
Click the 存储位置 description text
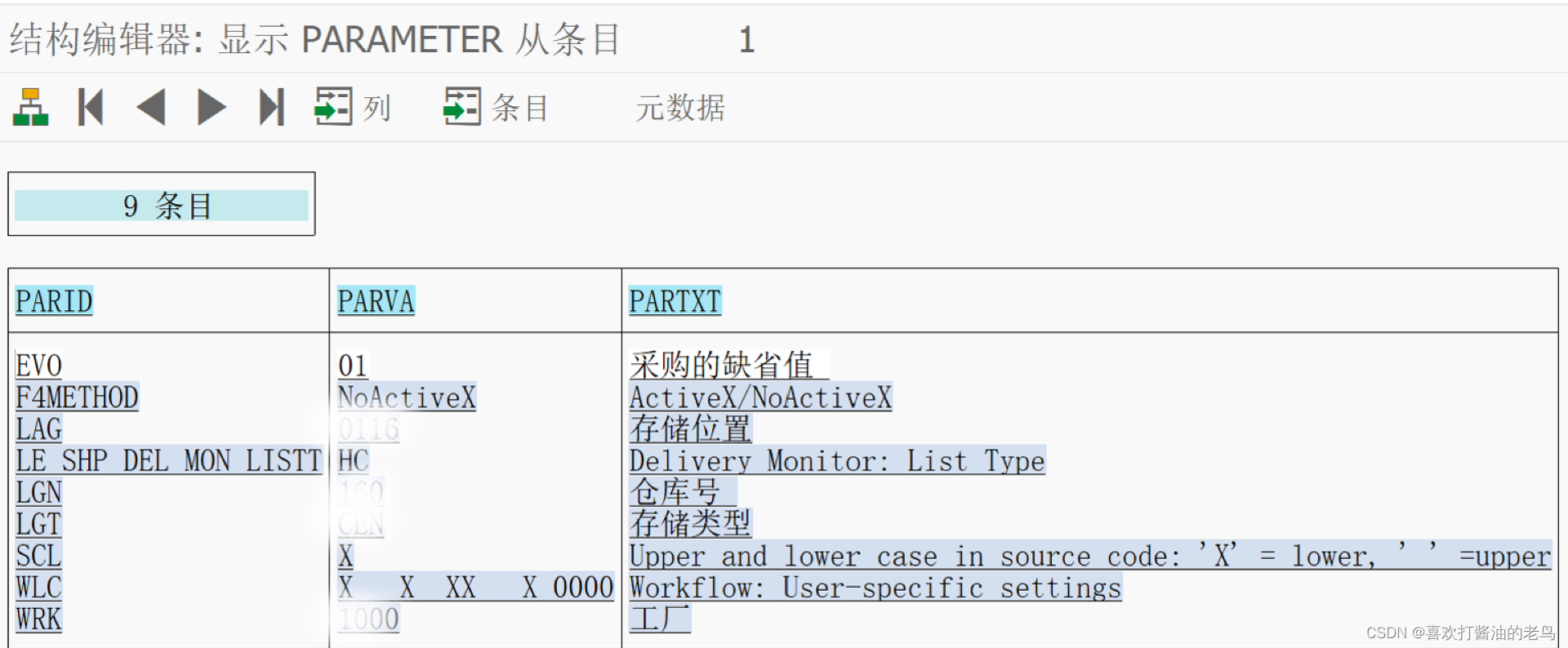point(690,429)
